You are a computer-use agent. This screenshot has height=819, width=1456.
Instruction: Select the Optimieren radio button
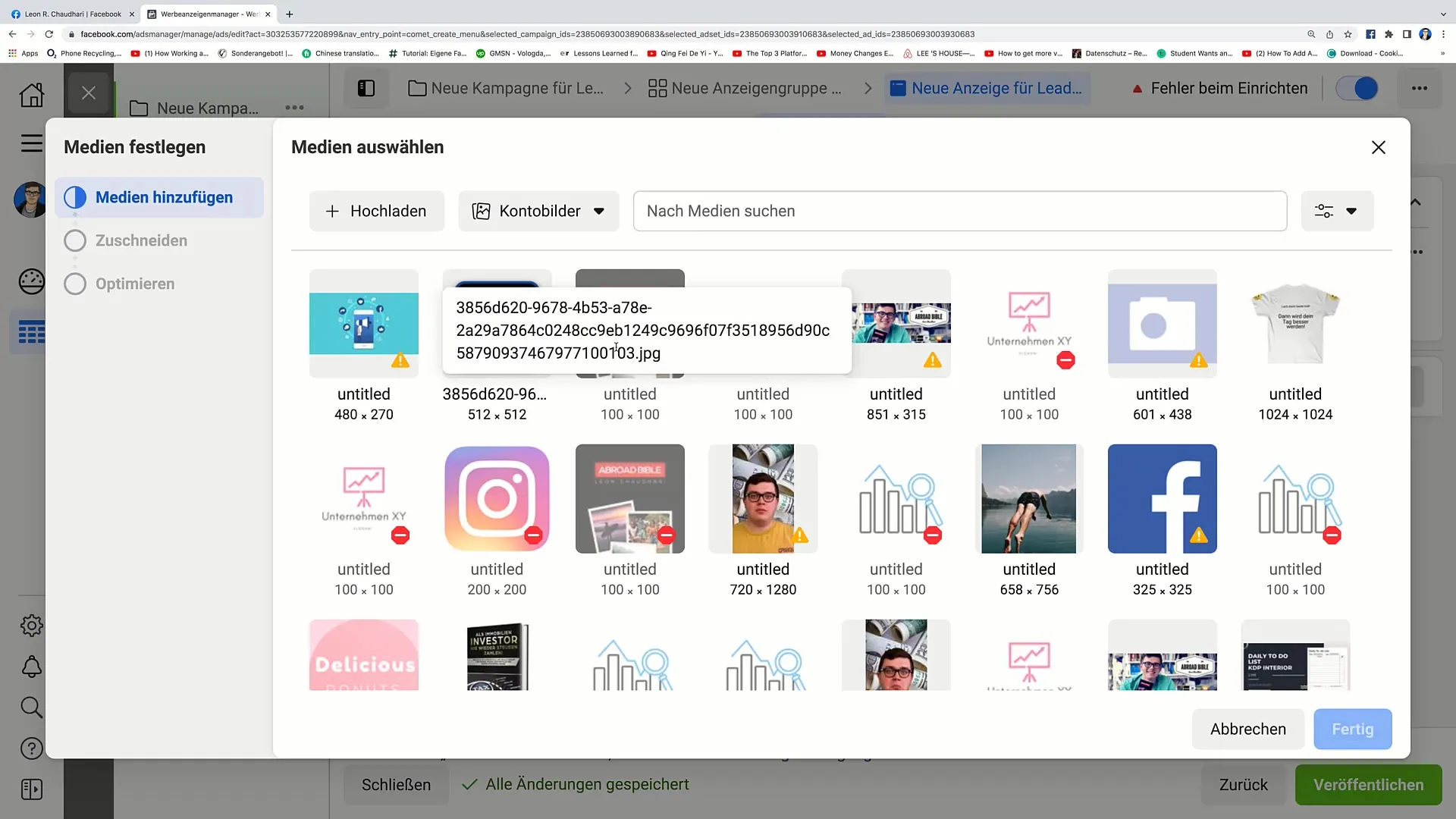76,284
